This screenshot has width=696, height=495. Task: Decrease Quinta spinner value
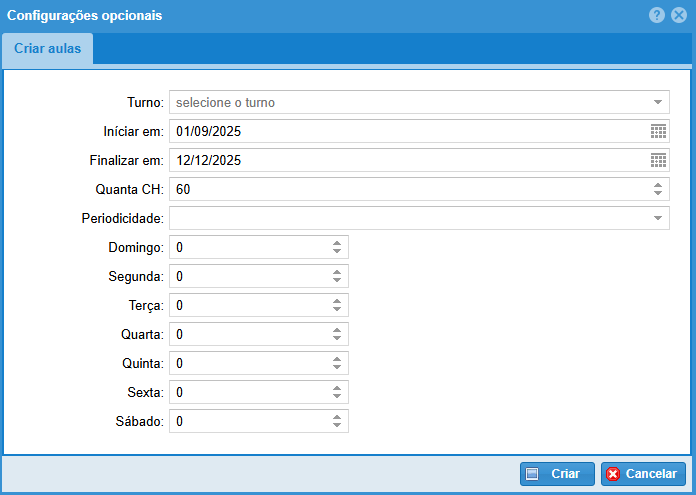pos(337,368)
